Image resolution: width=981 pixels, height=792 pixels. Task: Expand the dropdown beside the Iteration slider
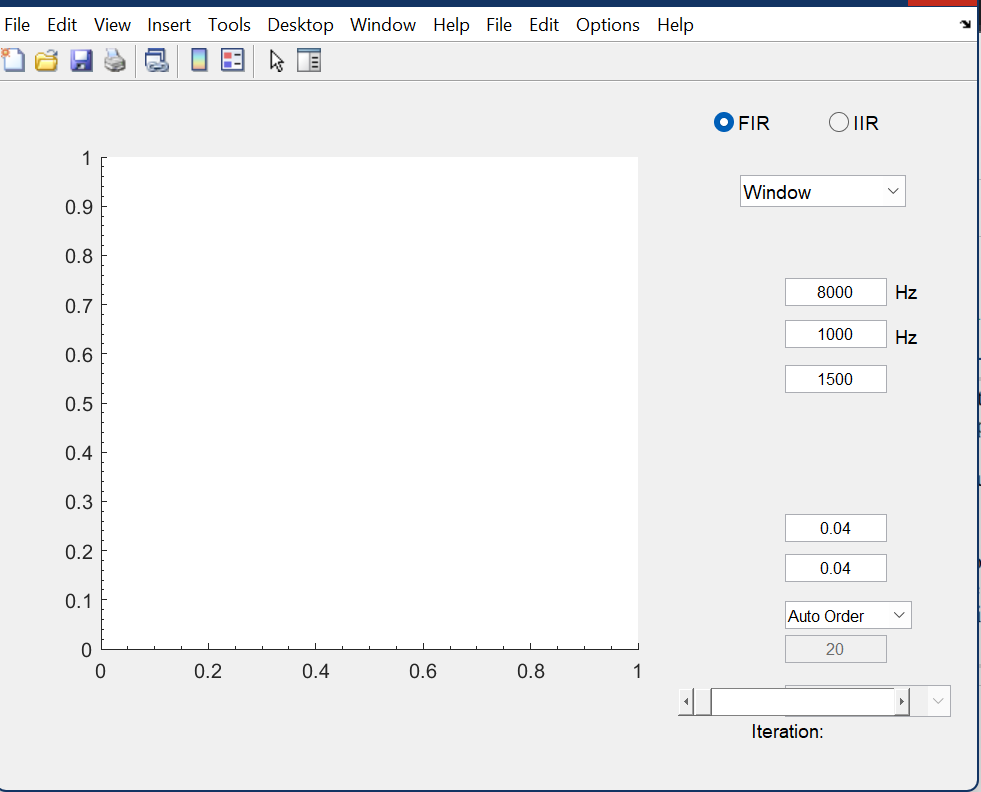935,701
